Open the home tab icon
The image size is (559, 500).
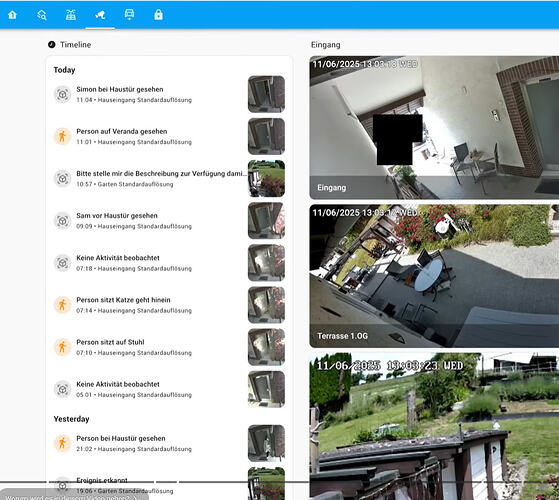(12, 15)
